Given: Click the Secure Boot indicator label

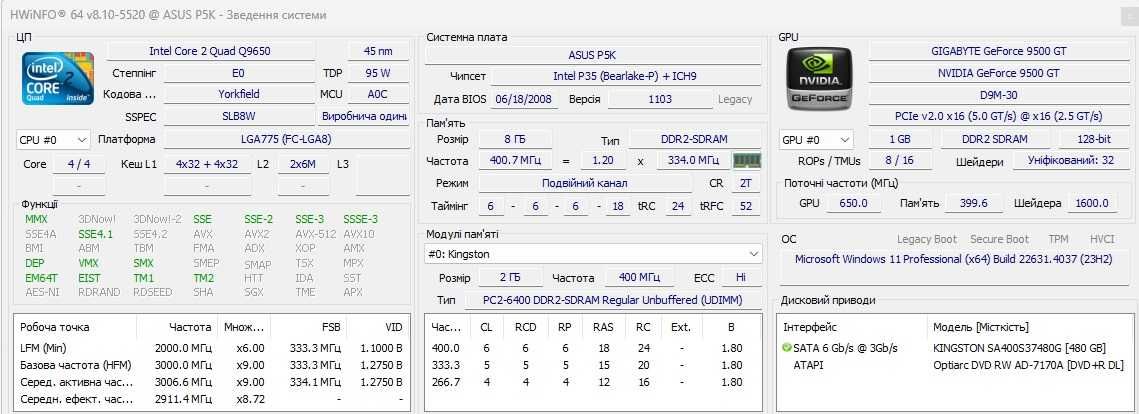Looking at the screenshot, I should pos(1000,239).
